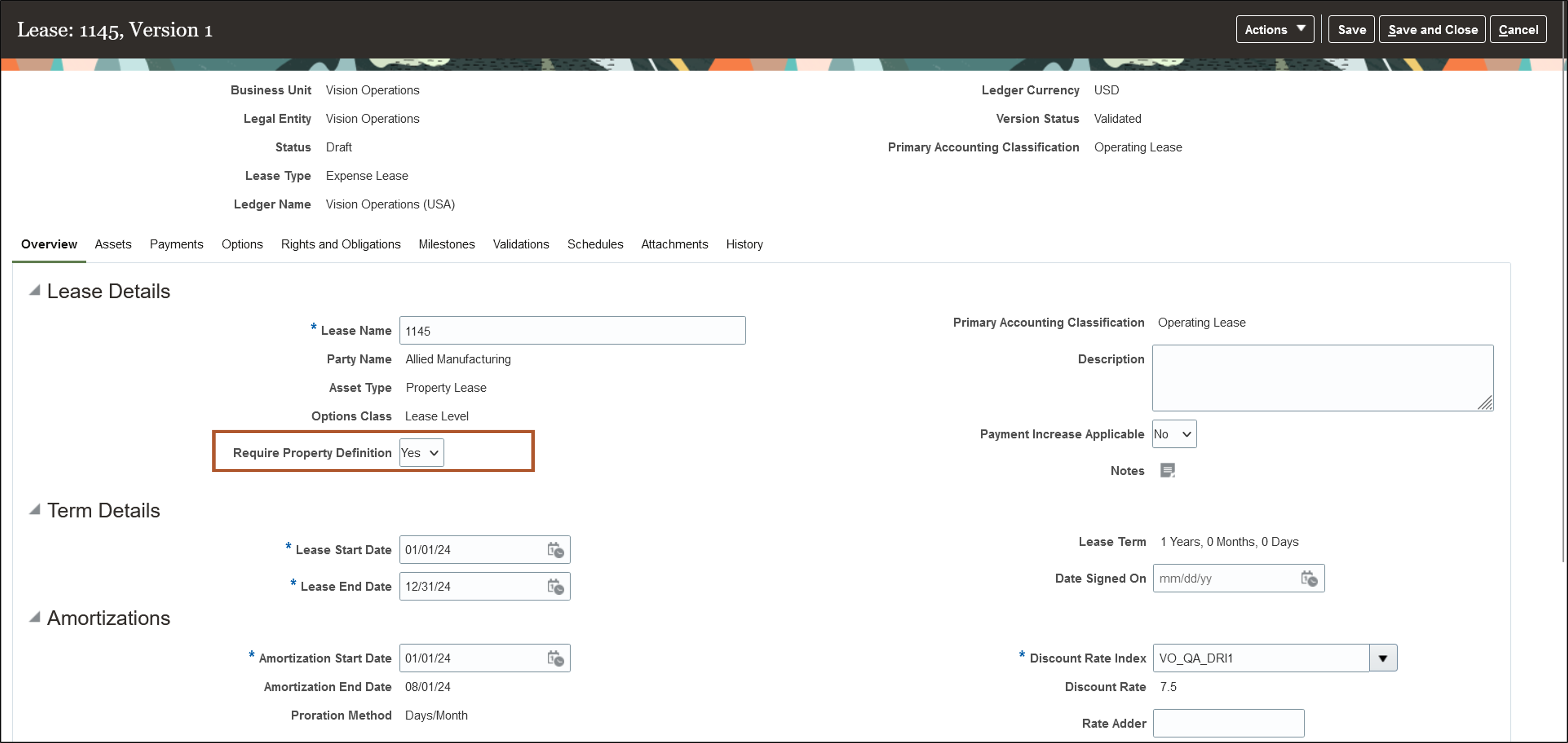Switch to the Payments tab
This screenshot has width=1568, height=743.
176,244
